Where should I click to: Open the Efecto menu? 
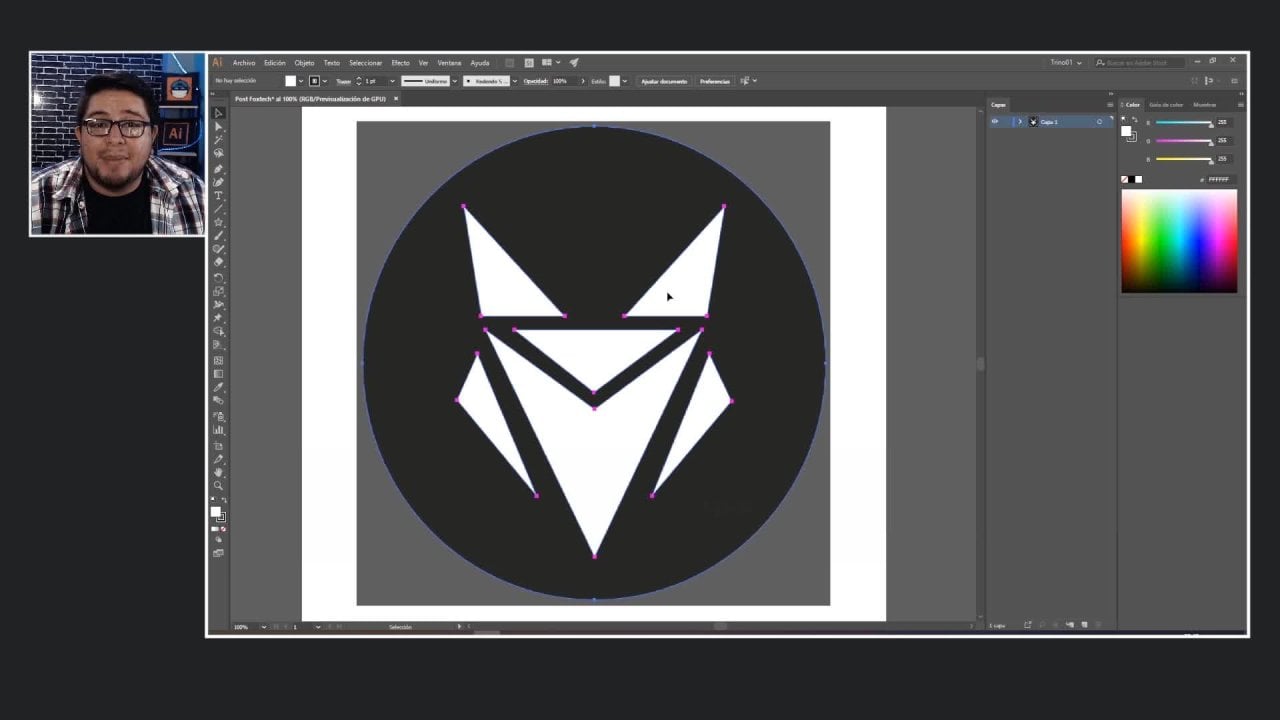pos(400,63)
